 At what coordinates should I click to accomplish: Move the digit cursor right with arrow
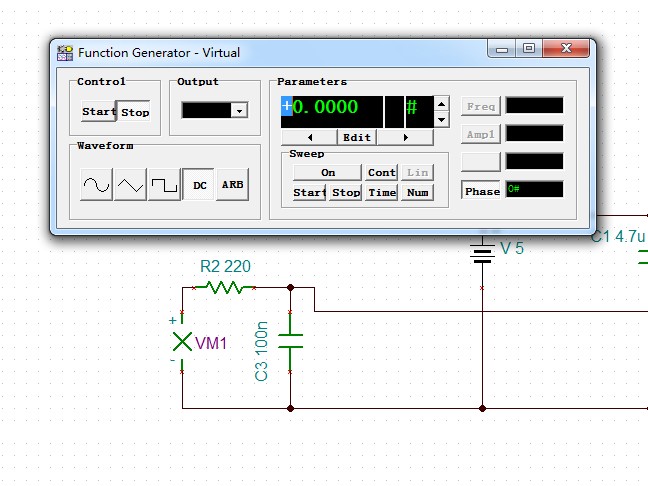coord(405,138)
